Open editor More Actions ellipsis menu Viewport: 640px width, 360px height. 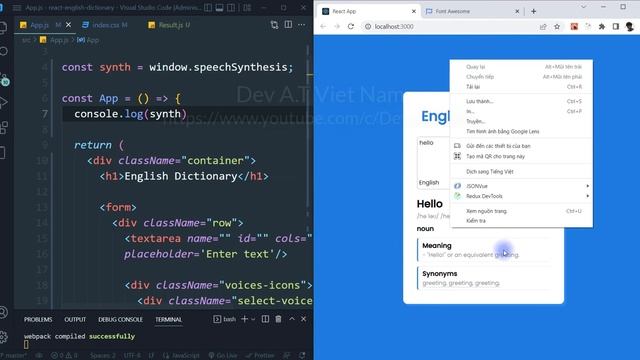point(302,24)
